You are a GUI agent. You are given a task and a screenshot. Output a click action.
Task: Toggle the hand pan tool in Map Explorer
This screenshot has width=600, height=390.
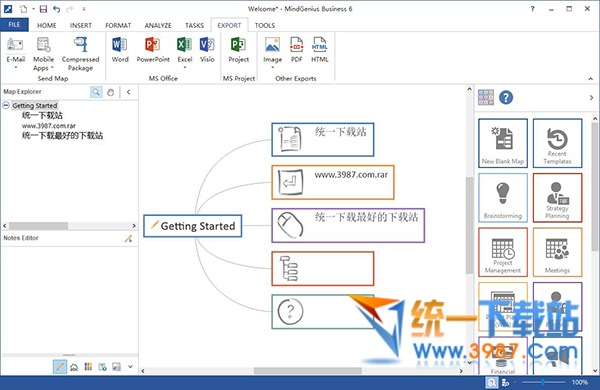pyautogui.click(x=111, y=92)
